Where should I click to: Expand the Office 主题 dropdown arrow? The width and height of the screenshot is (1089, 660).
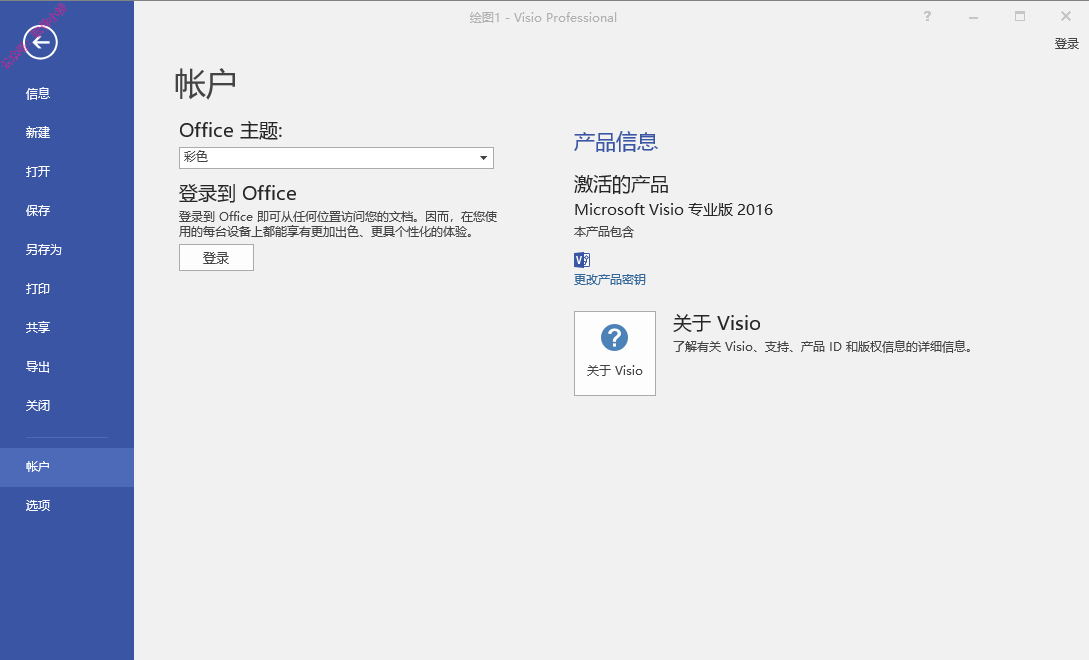(483, 158)
